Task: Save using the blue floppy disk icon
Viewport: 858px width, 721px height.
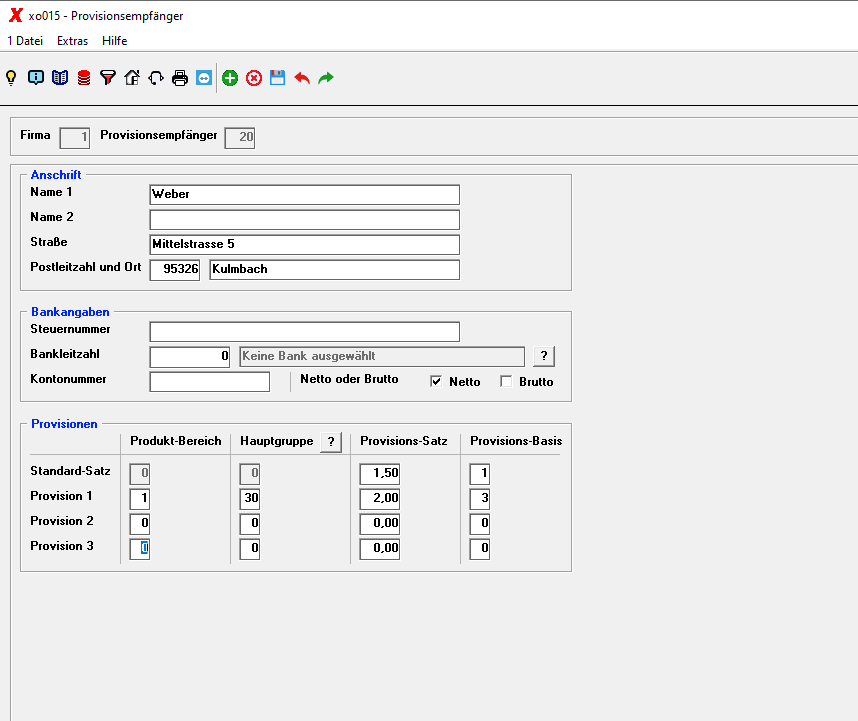Action: [x=277, y=78]
